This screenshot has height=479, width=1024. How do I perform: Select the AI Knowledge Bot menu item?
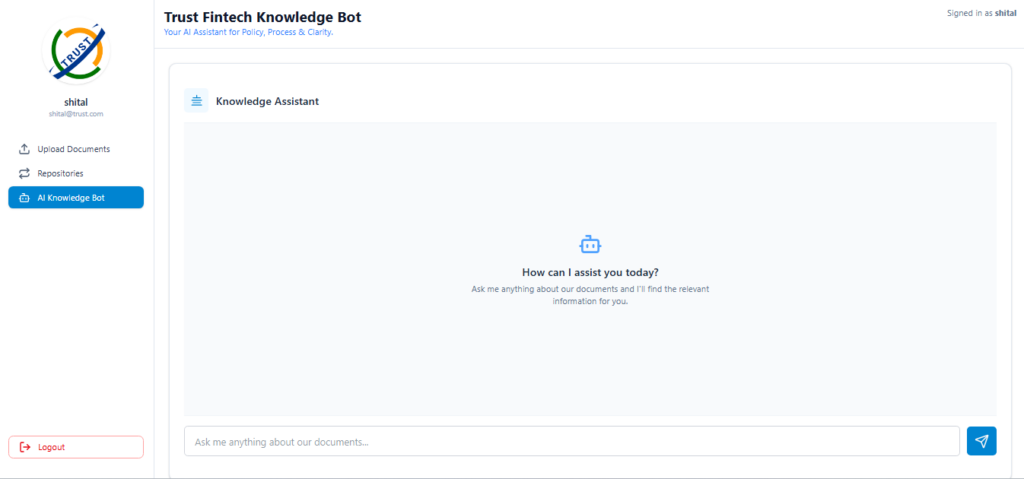(x=76, y=198)
